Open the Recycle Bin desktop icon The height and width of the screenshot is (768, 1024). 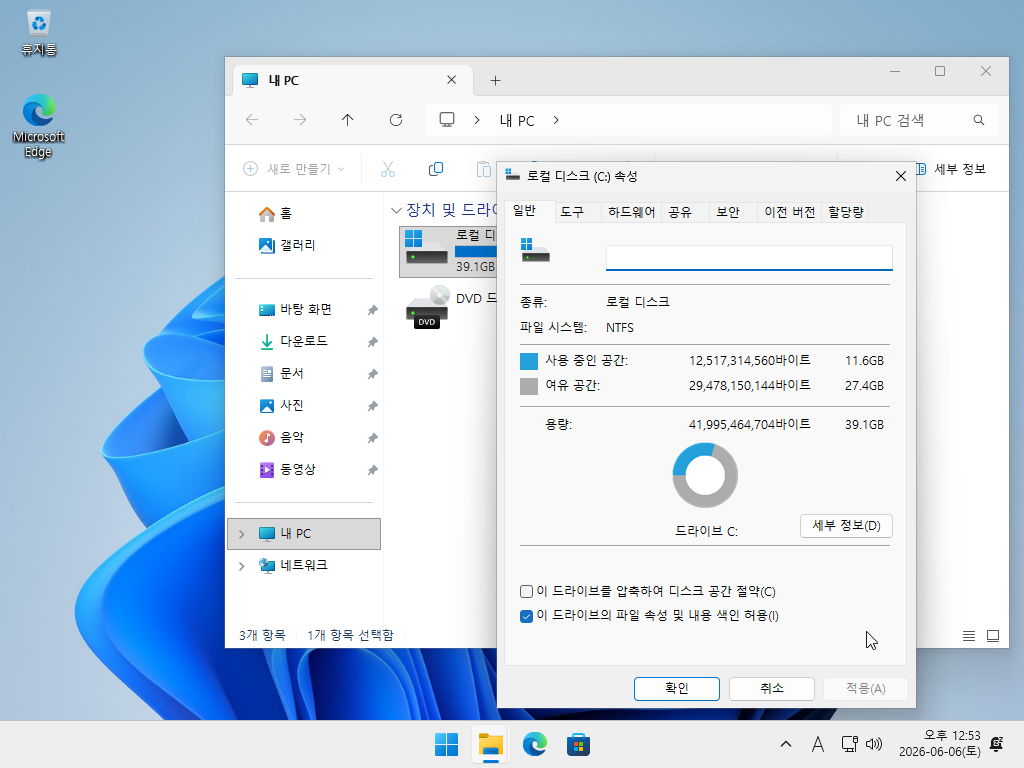coord(39,33)
